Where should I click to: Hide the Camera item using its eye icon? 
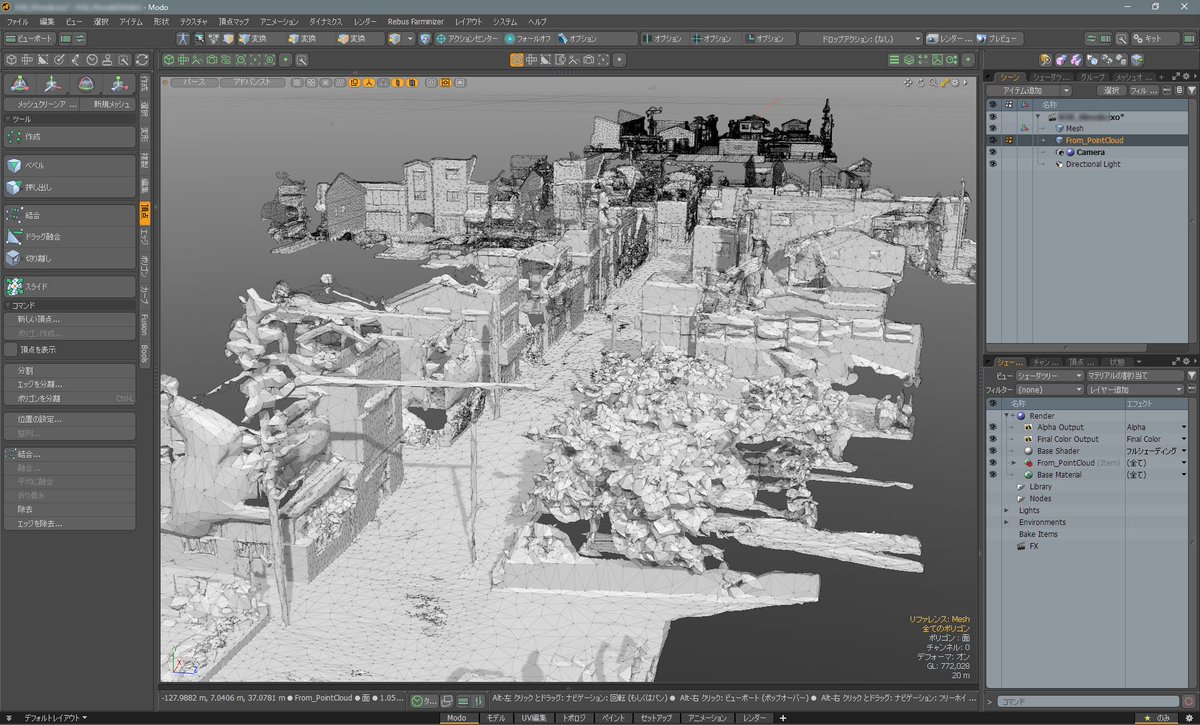tap(993, 151)
